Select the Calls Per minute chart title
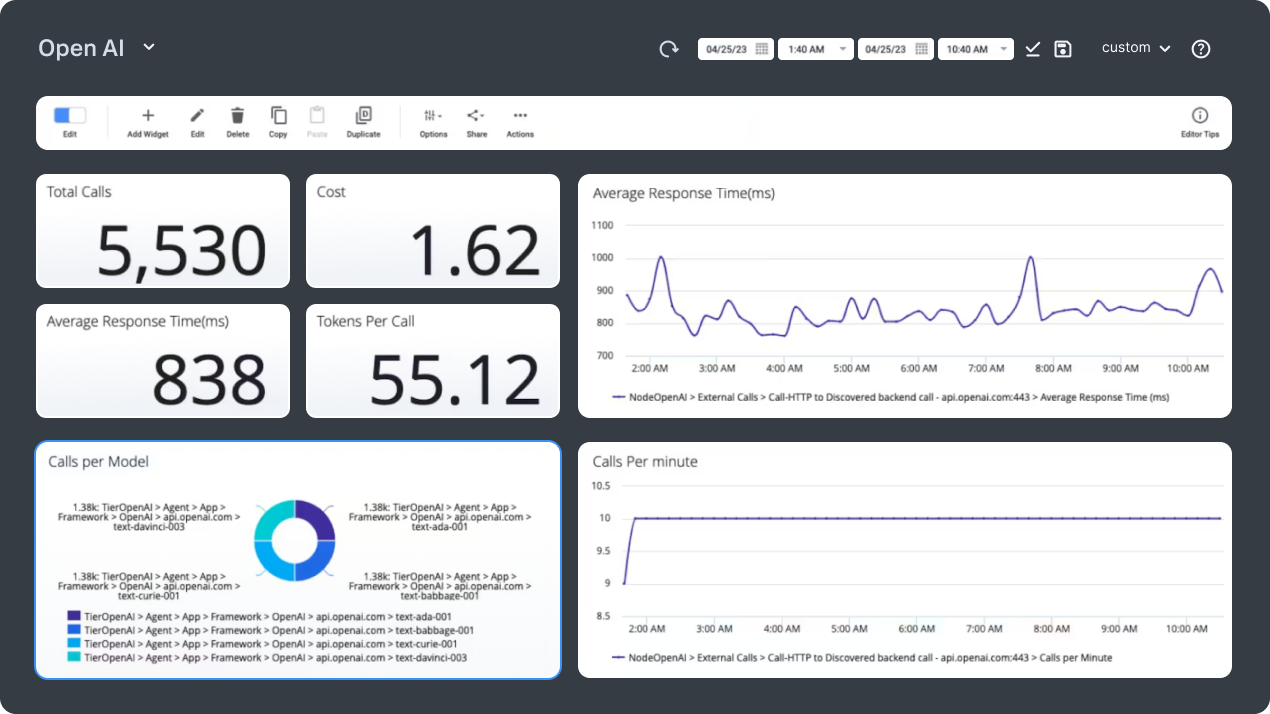The image size is (1270, 714). (645, 462)
